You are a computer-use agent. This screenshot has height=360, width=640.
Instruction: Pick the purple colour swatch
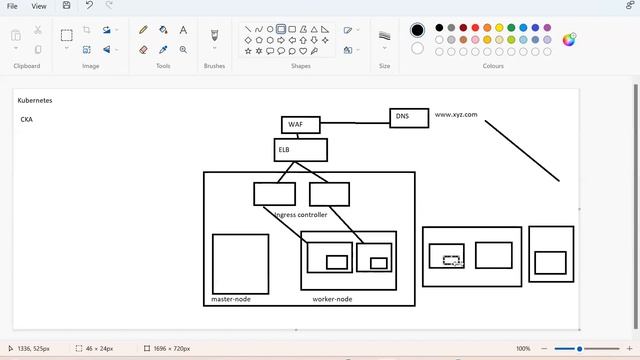pyautogui.click(x=547, y=28)
